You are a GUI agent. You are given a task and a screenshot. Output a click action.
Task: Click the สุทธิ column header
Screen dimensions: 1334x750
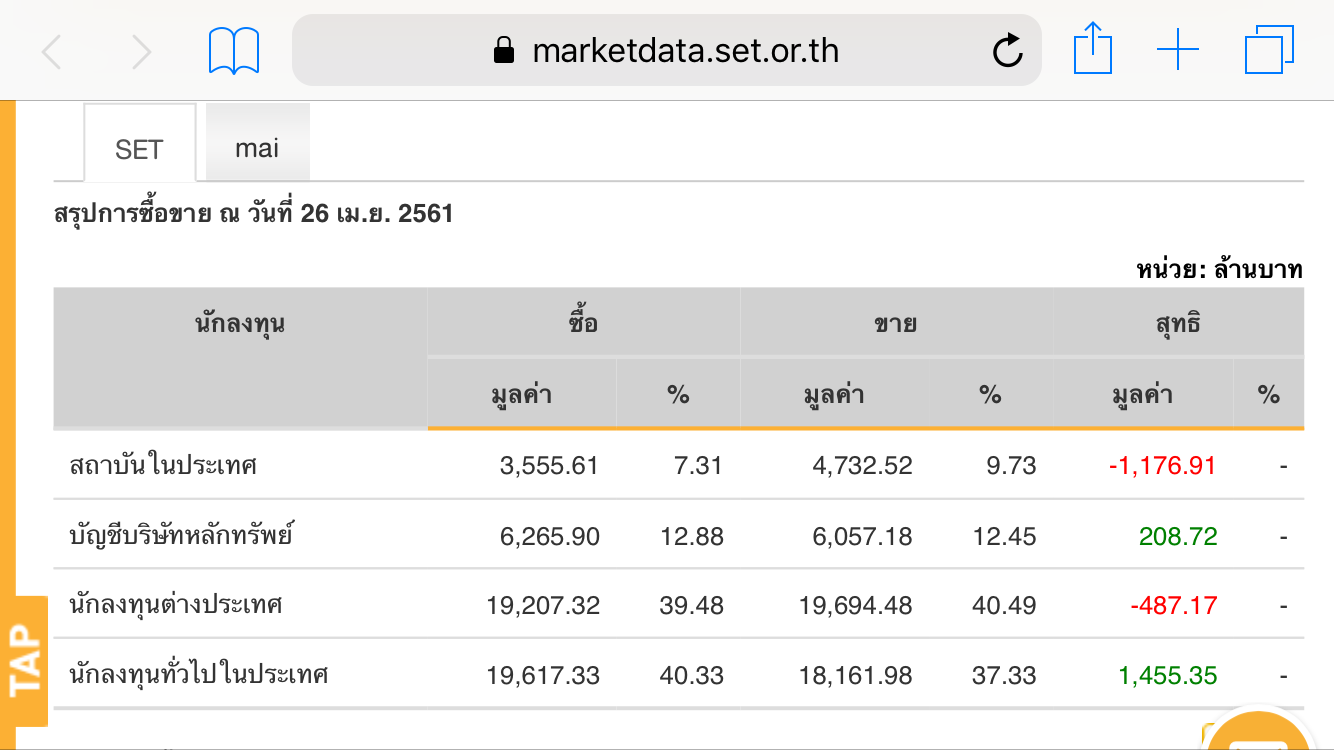[x=1177, y=323]
